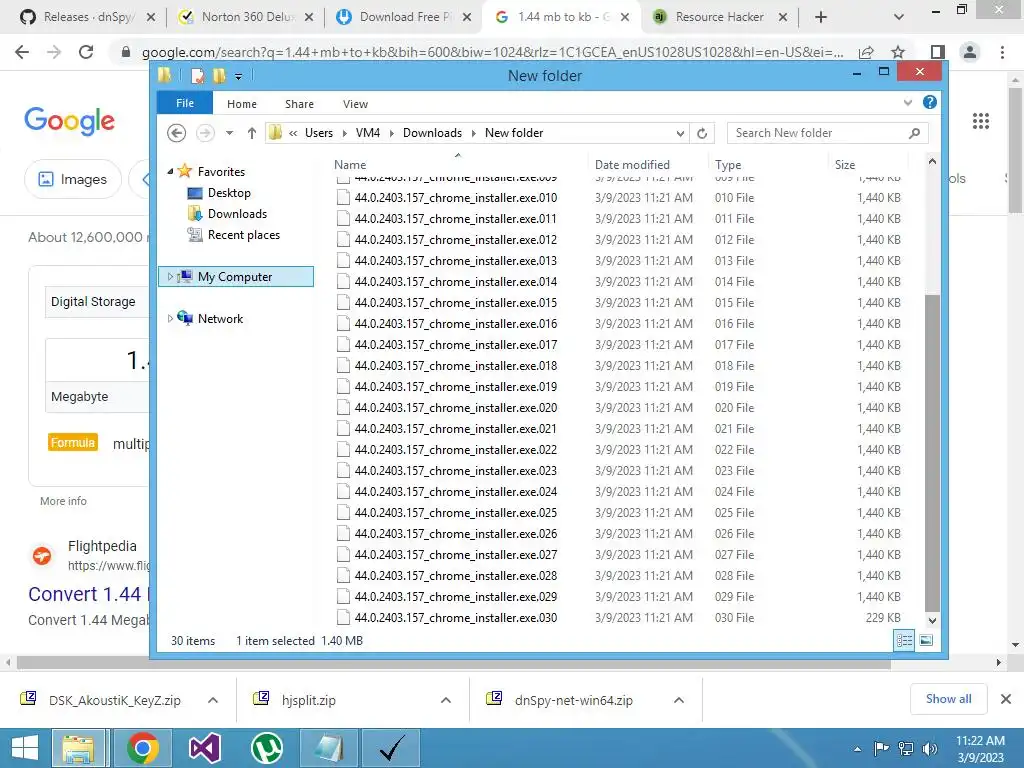Viewport: 1024px width, 768px height.
Task: Click the Explorer vertical scrollbar thumb
Action: [x=932, y=452]
